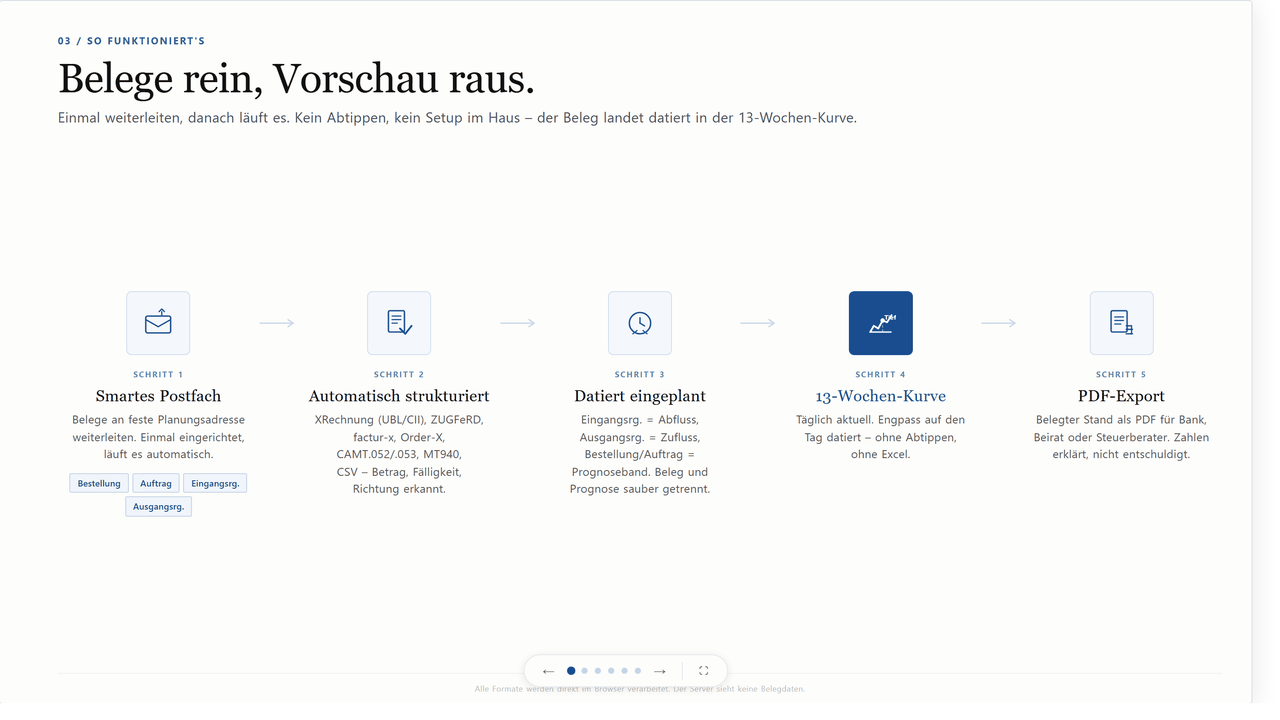Jump to the second slide dot
1280x720 pixels.
click(585, 671)
